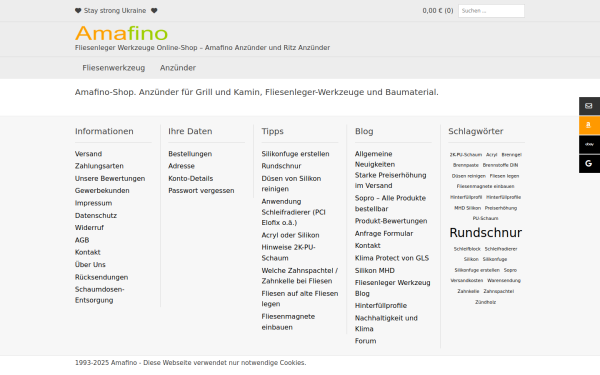This screenshot has width=600, height=375.
Task: Select the Brennstoffe DIN tag
Action: pyautogui.click(x=500, y=165)
